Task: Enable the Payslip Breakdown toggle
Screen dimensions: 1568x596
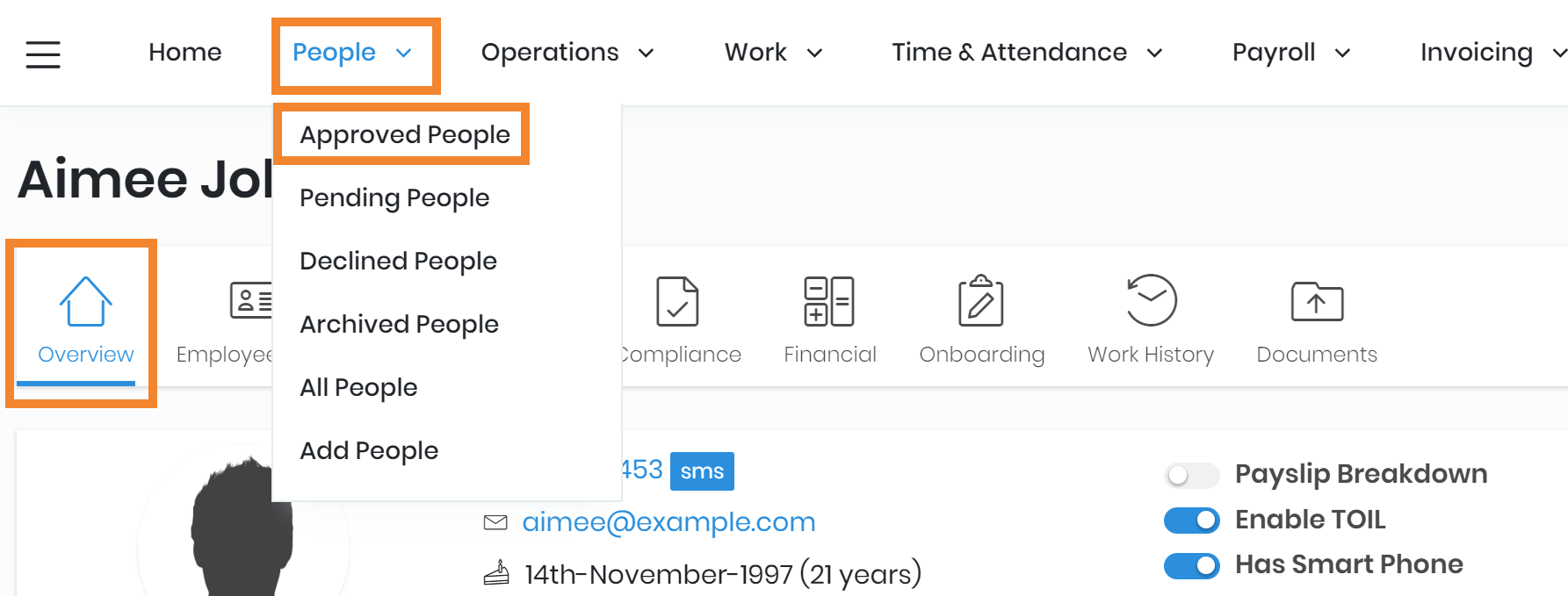Action: point(1191,475)
